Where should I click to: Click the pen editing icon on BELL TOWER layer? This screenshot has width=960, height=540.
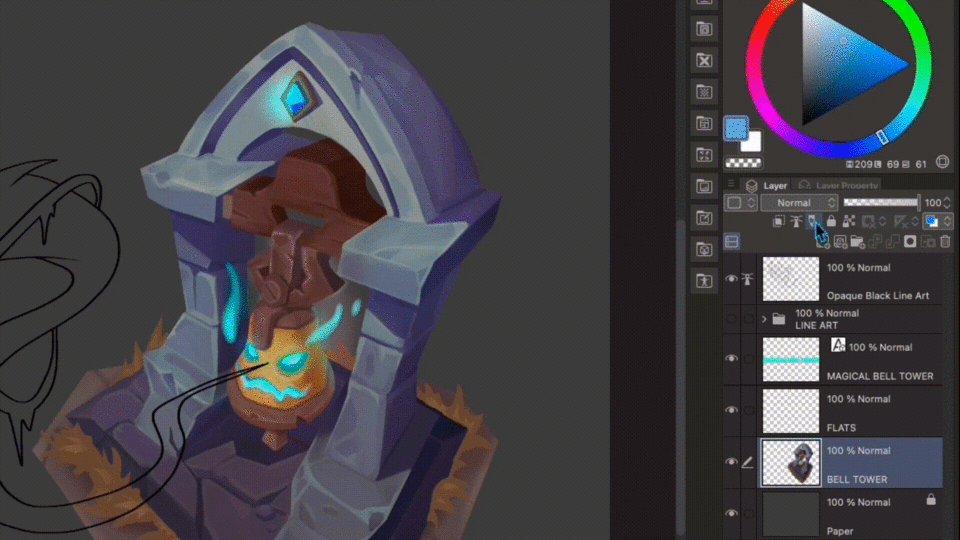748,462
